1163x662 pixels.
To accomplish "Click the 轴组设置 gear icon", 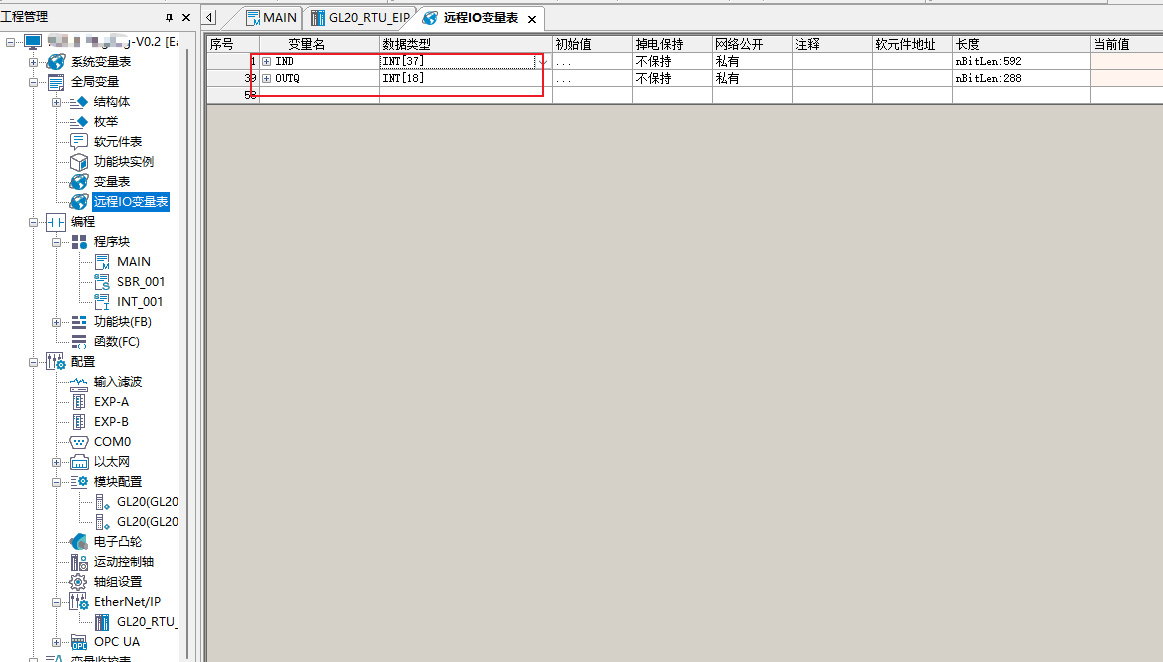I will coord(79,582).
